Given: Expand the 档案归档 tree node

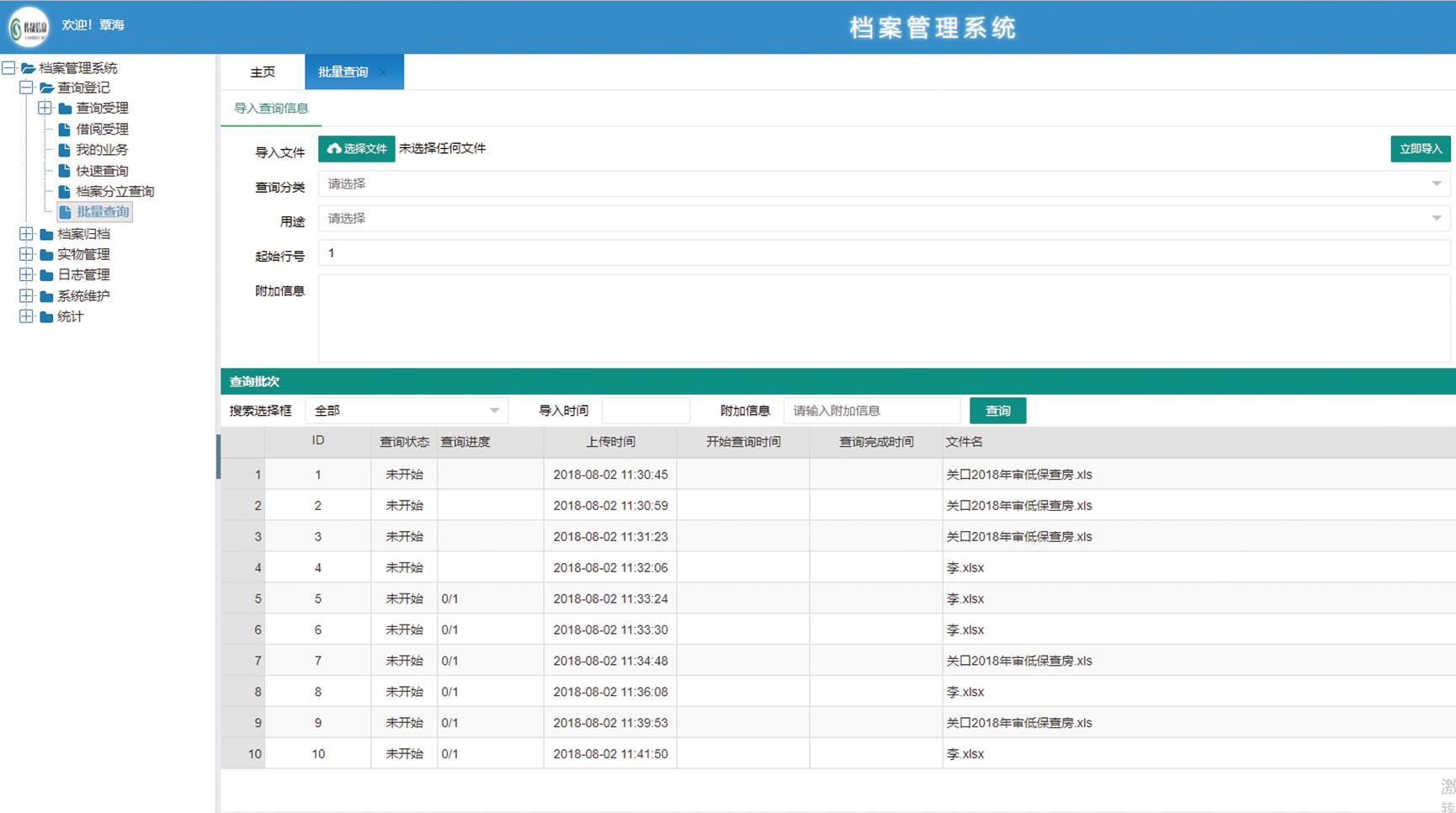Looking at the screenshot, I should tap(26, 234).
